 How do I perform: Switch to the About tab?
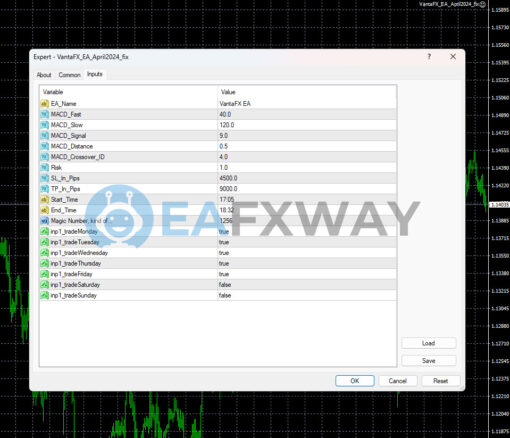(x=44, y=75)
